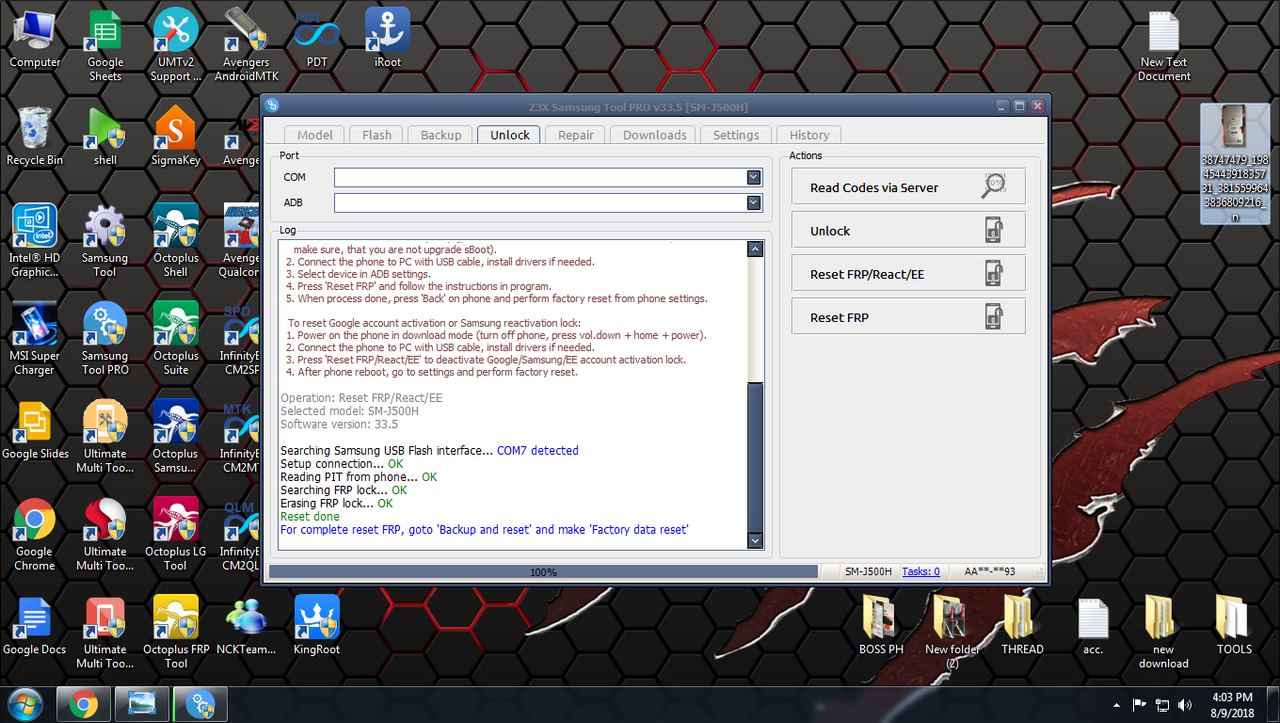
Task: Click the Reset FRP/React/EE button
Action: (x=908, y=274)
